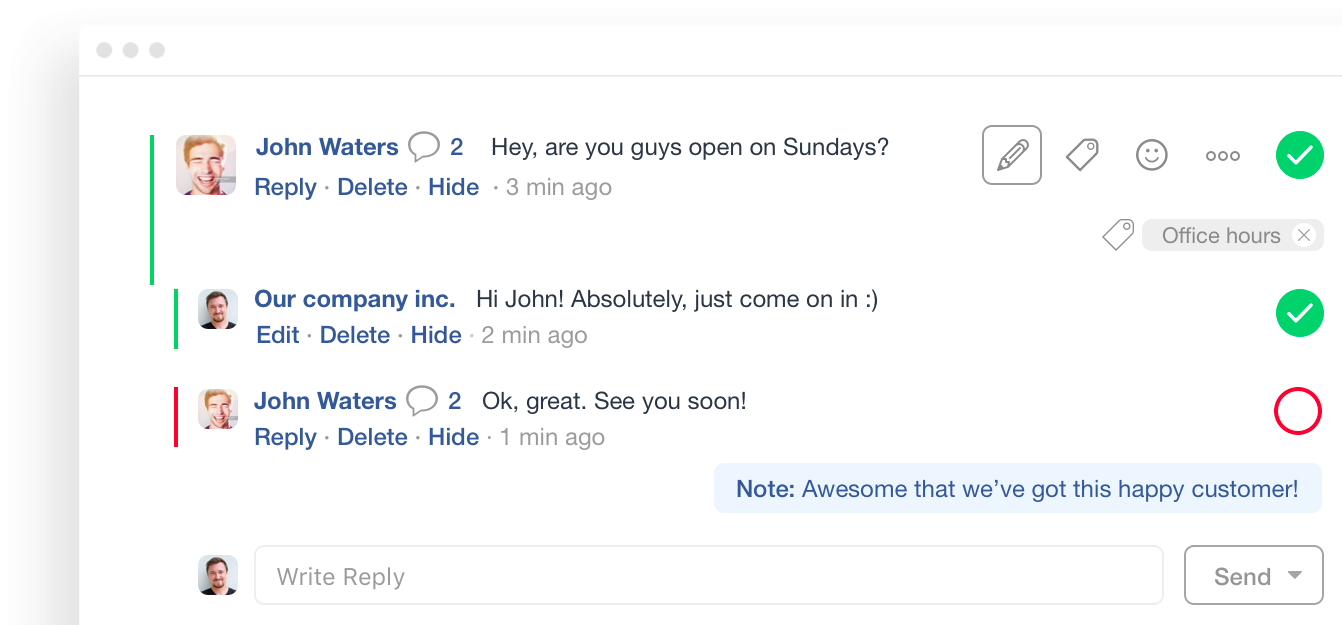Click comment bubble on first John Waters message
1342x625 pixels.
point(424,148)
